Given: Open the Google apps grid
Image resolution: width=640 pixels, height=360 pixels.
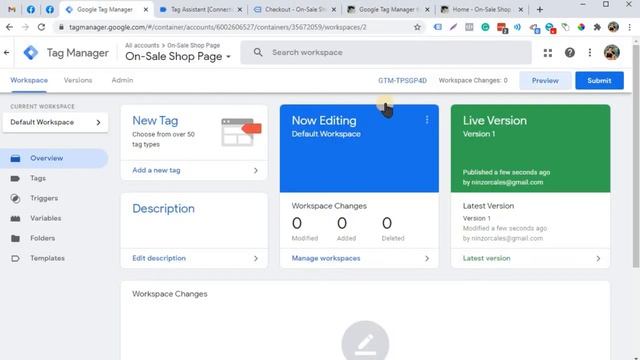Looking at the screenshot, I should coord(548,53).
